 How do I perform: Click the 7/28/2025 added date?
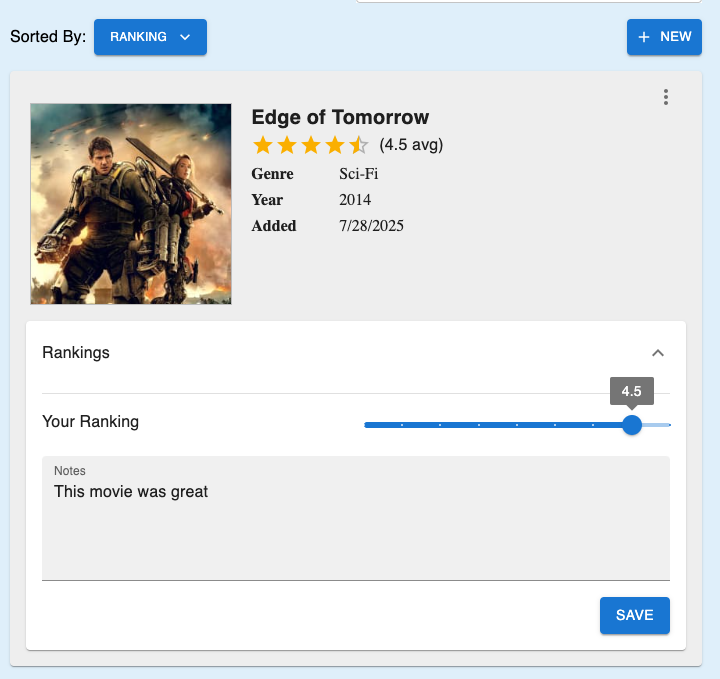click(371, 226)
